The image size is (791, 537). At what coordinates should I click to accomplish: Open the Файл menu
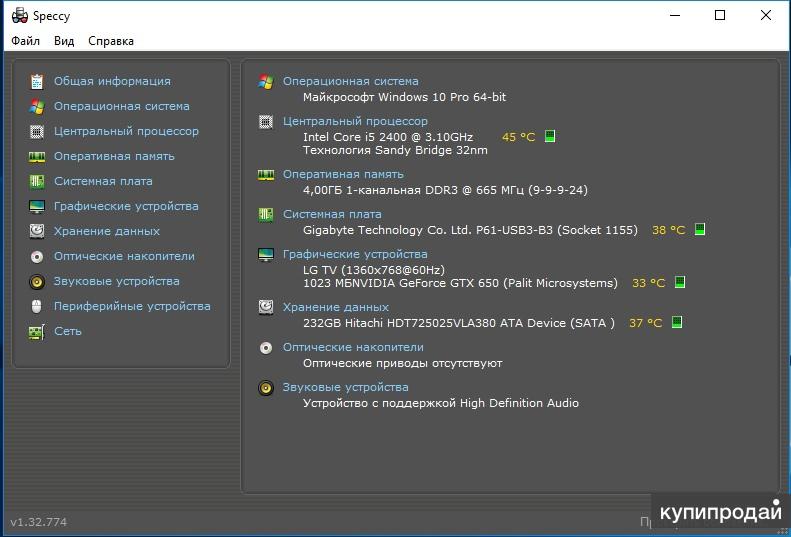(26, 41)
